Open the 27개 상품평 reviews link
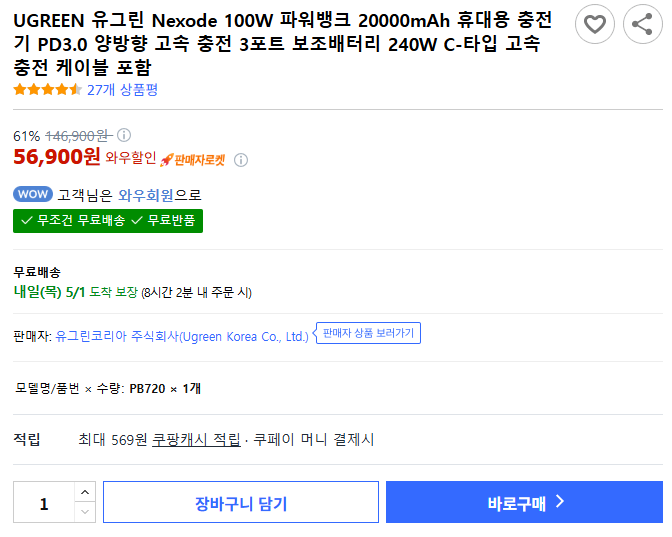 [122, 90]
